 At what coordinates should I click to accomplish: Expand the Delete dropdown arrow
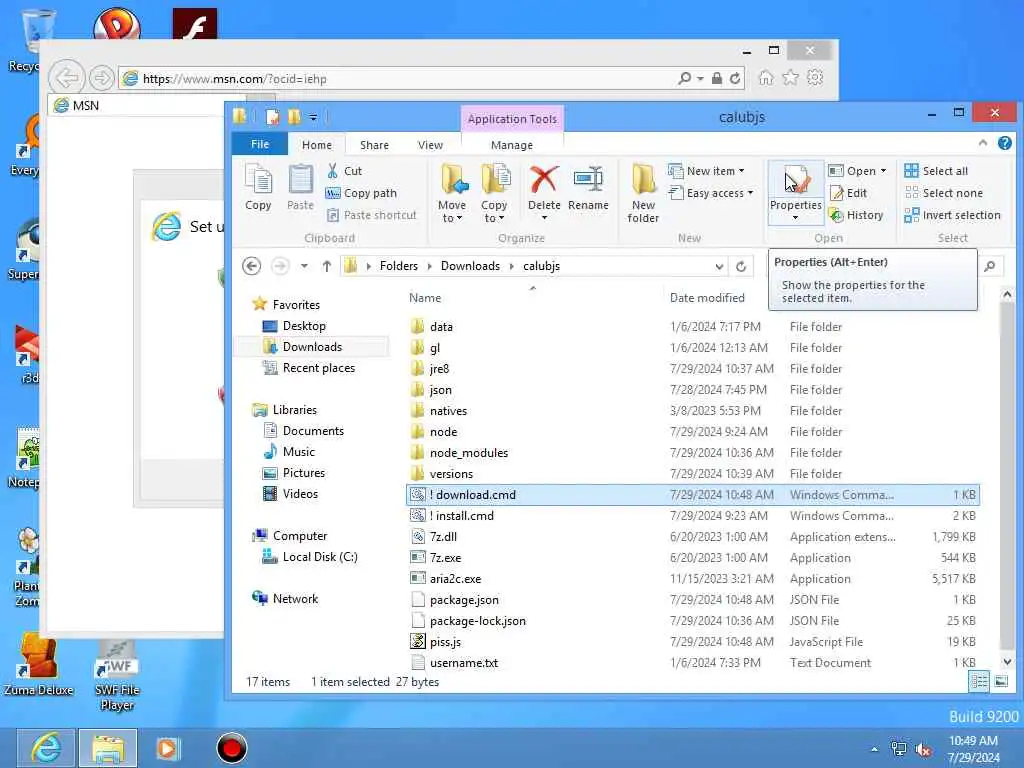click(544, 218)
